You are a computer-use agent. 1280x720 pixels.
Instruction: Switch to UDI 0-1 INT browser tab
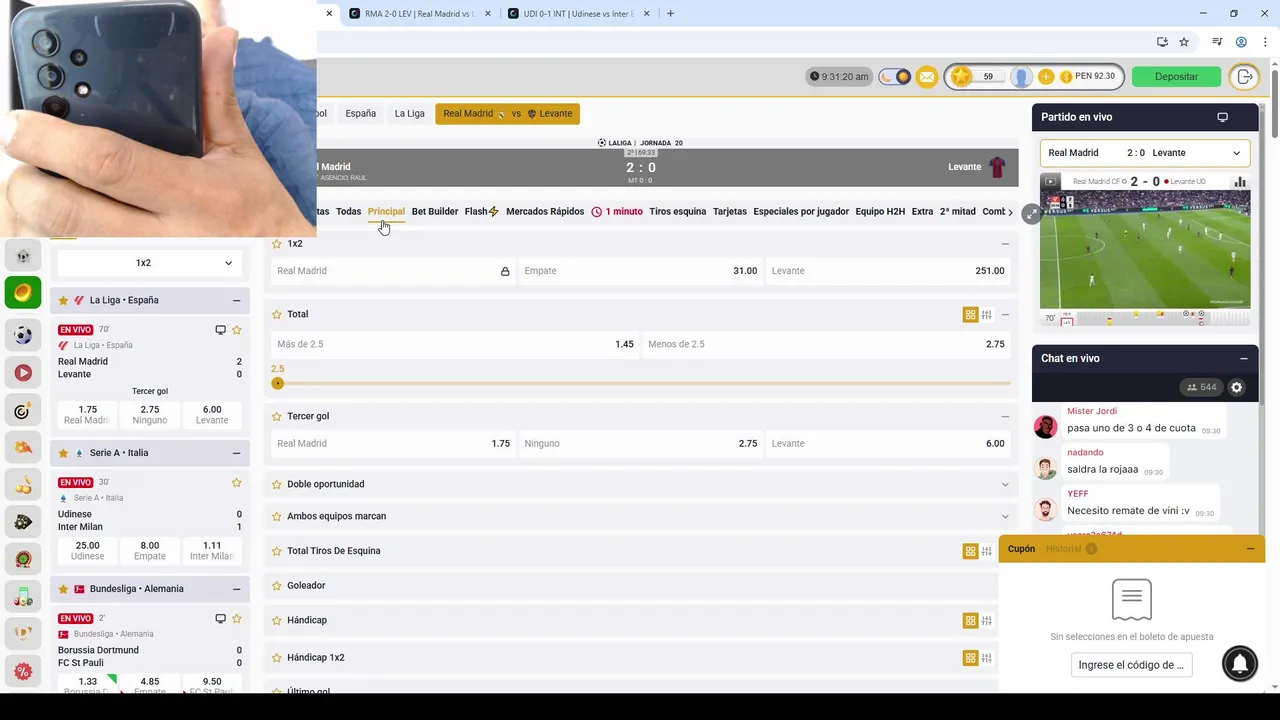pyautogui.click(x=578, y=14)
